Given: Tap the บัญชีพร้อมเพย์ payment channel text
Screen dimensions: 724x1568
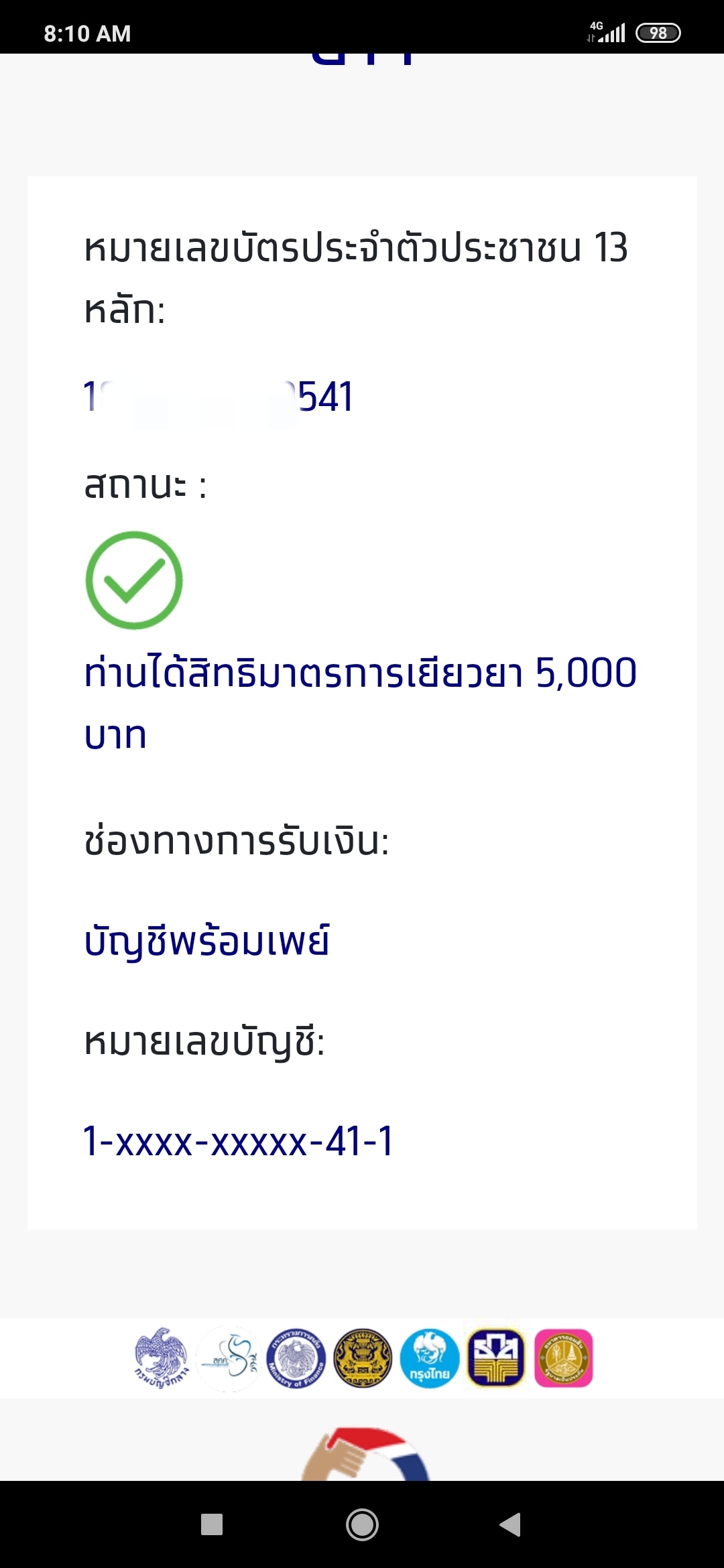Looking at the screenshot, I should (206, 941).
